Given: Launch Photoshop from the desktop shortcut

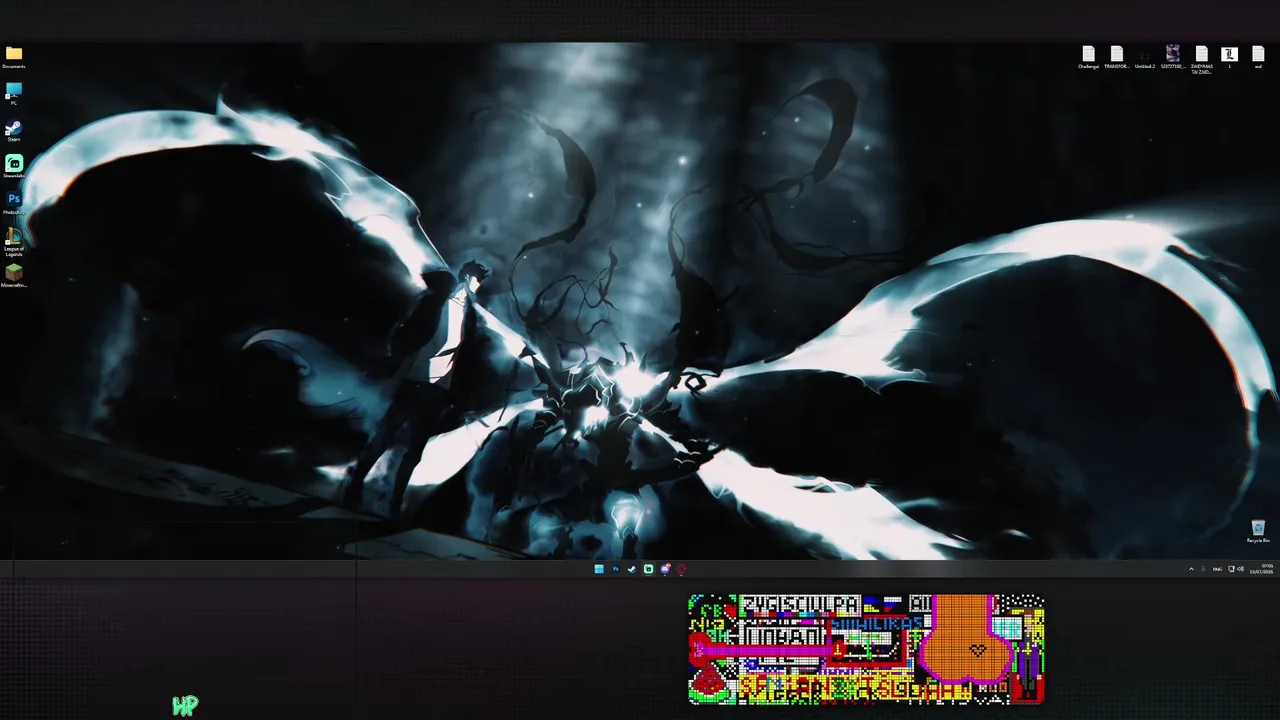Looking at the screenshot, I should point(14,203).
